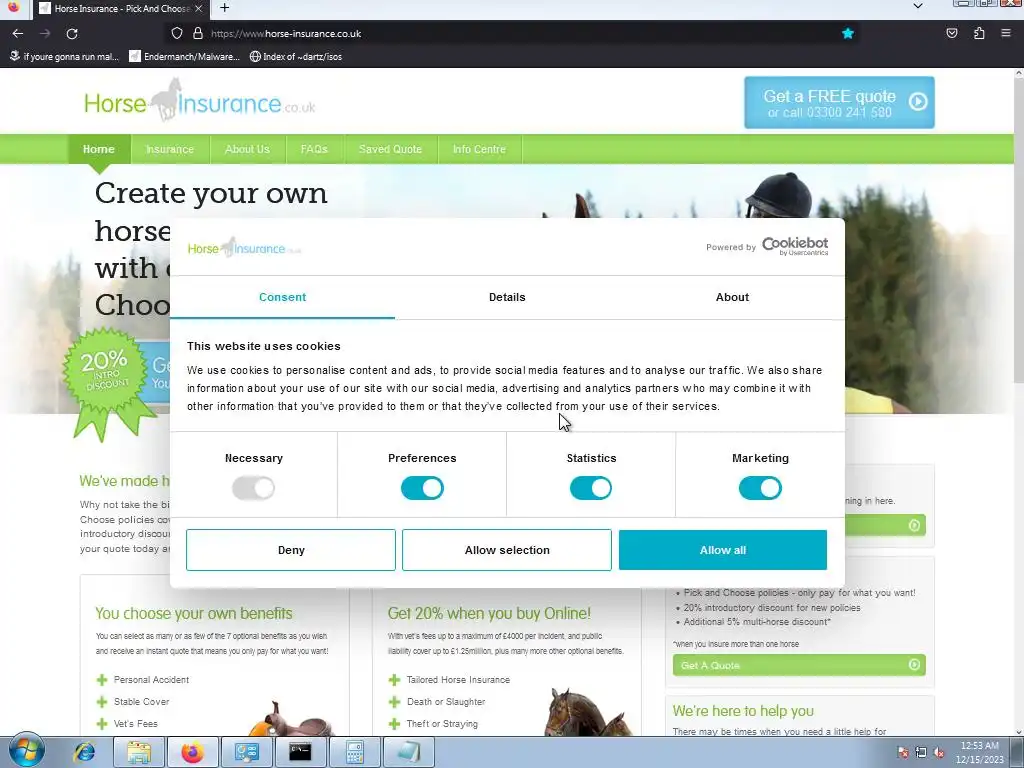Viewport: 1024px width, 768px height.
Task: Click 'Personal Accident' benefit item
Action: pyautogui.click(x=151, y=680)
